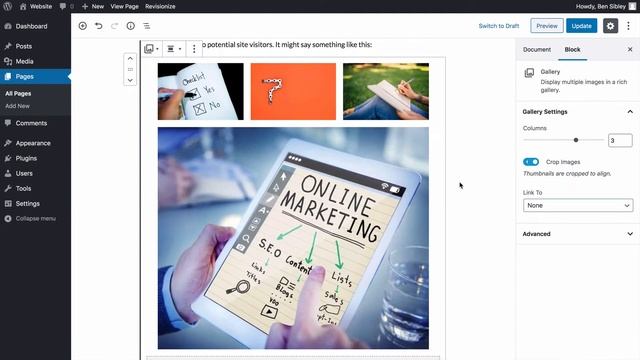Click the Columns number input field
Viewport: 640px width, 360px height.
[620, 140]
